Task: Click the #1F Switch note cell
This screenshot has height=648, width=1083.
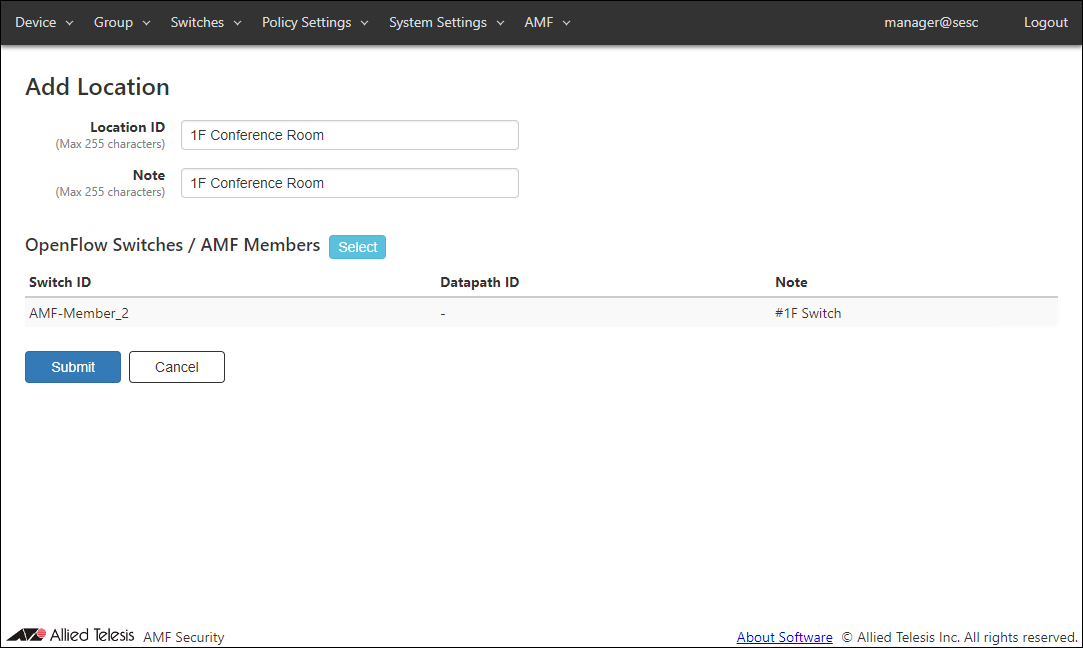Action: coord(808,313)
